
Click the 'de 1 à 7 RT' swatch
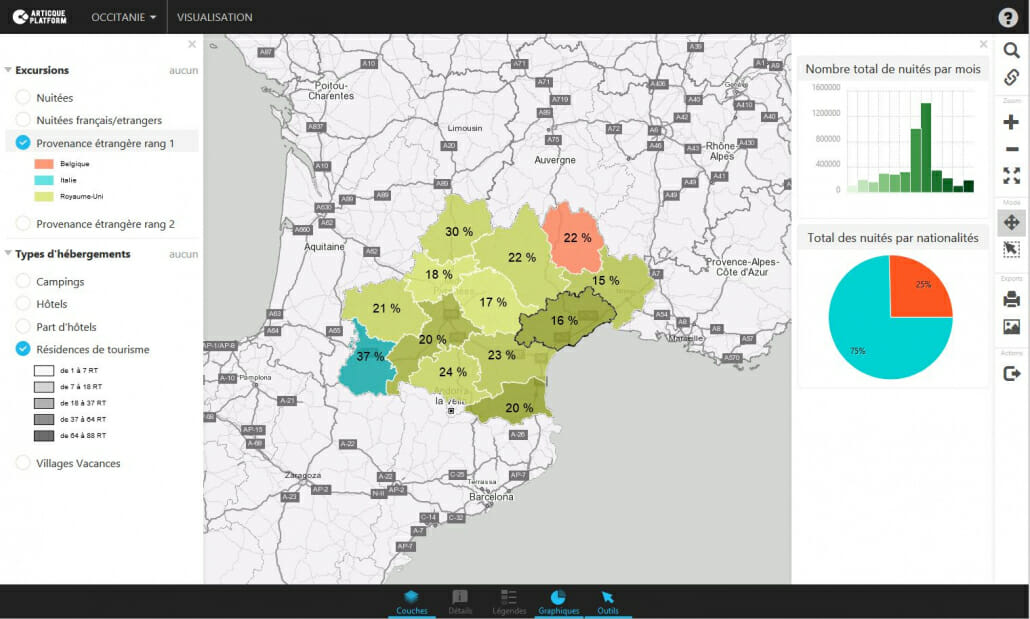tap(44, 371)
